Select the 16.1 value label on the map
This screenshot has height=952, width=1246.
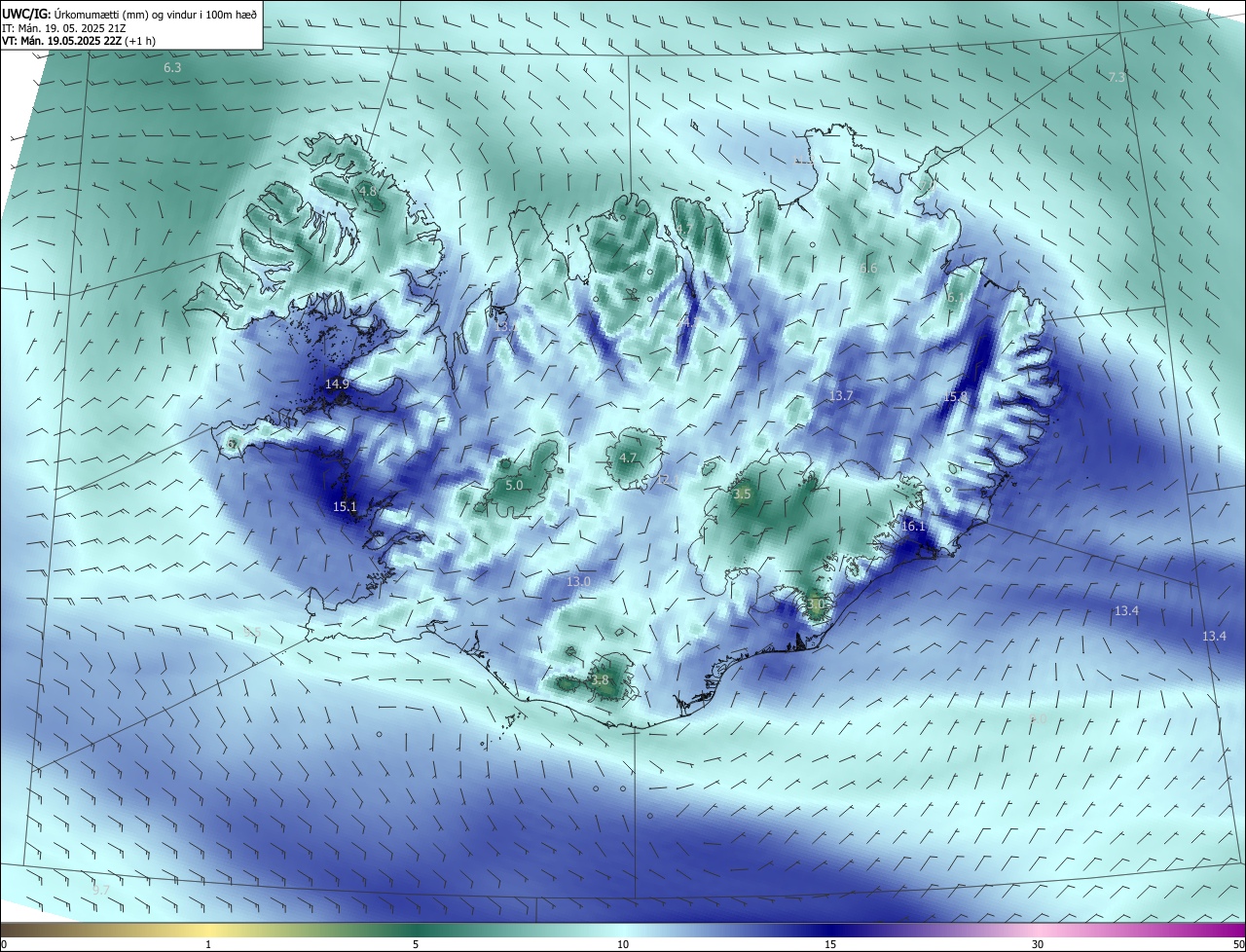[x=913, y=527]
